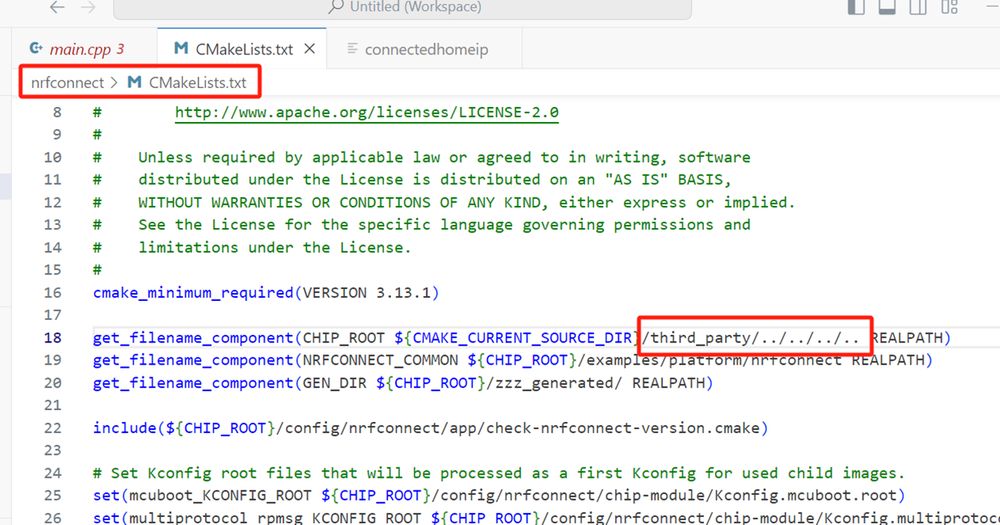Click the CMake icon in the breadcrumb
Viewport: 1000px width, 525px height.
point(134,82)
